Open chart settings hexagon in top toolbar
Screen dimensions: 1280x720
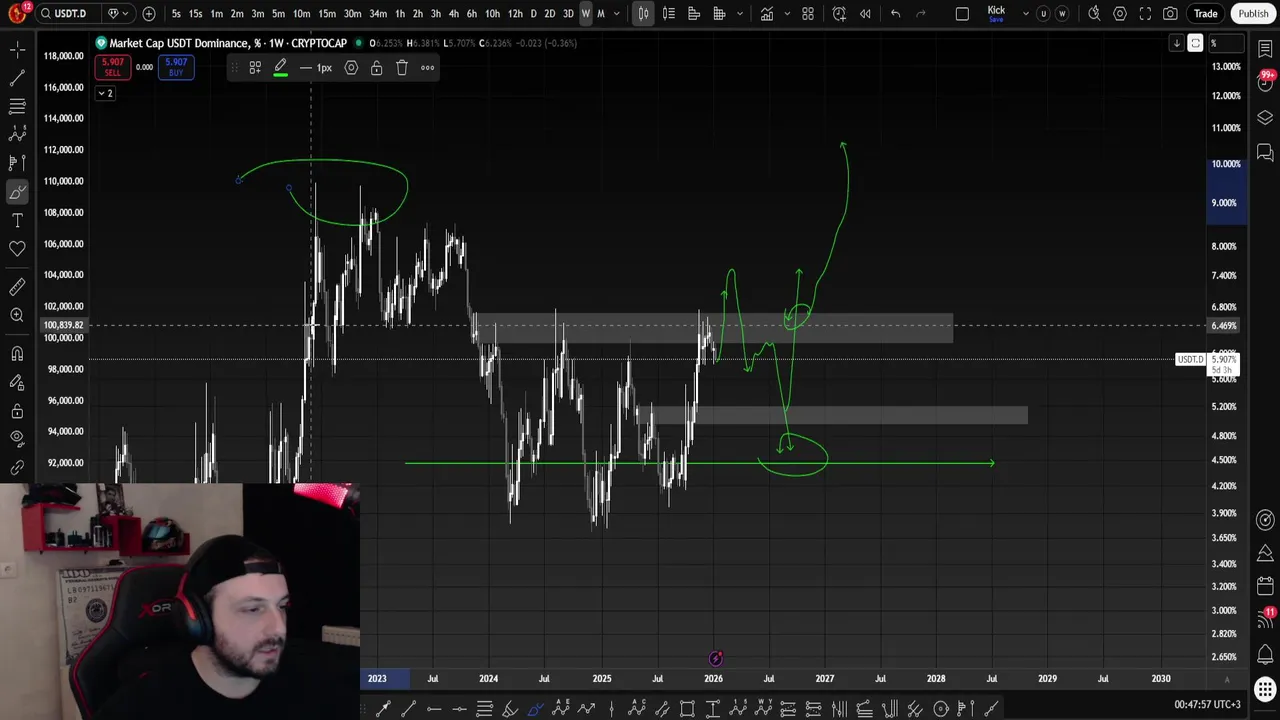tap(1120, 14)
